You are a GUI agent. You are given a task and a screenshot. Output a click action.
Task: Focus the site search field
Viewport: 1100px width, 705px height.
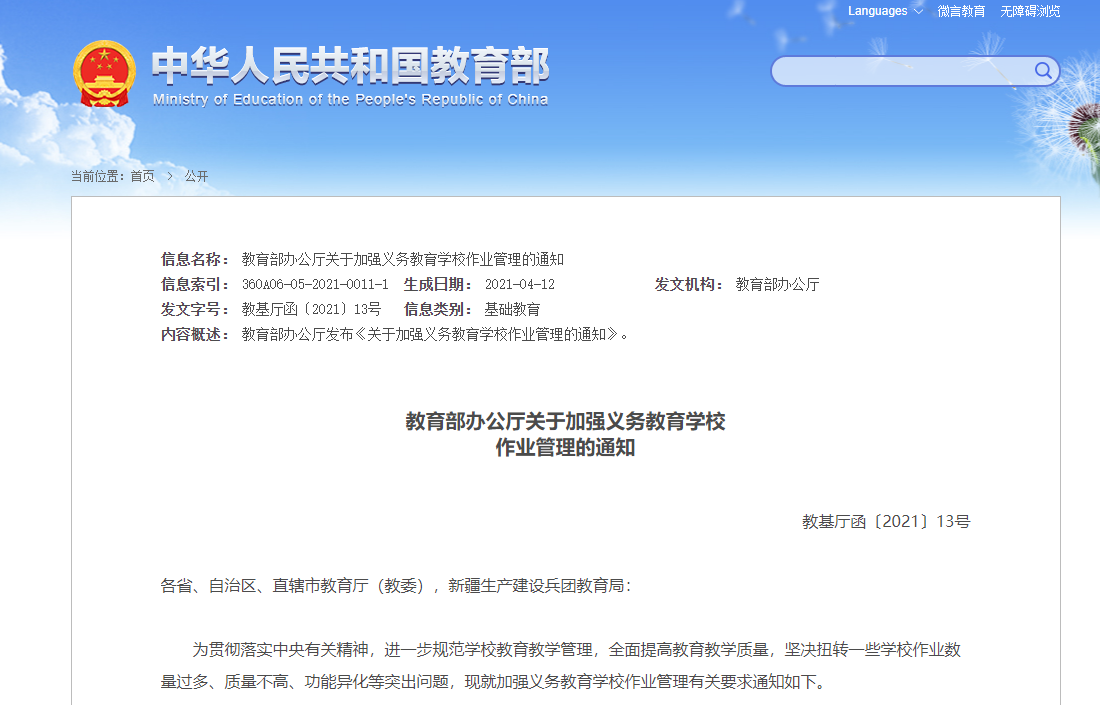tap(915, 71)
